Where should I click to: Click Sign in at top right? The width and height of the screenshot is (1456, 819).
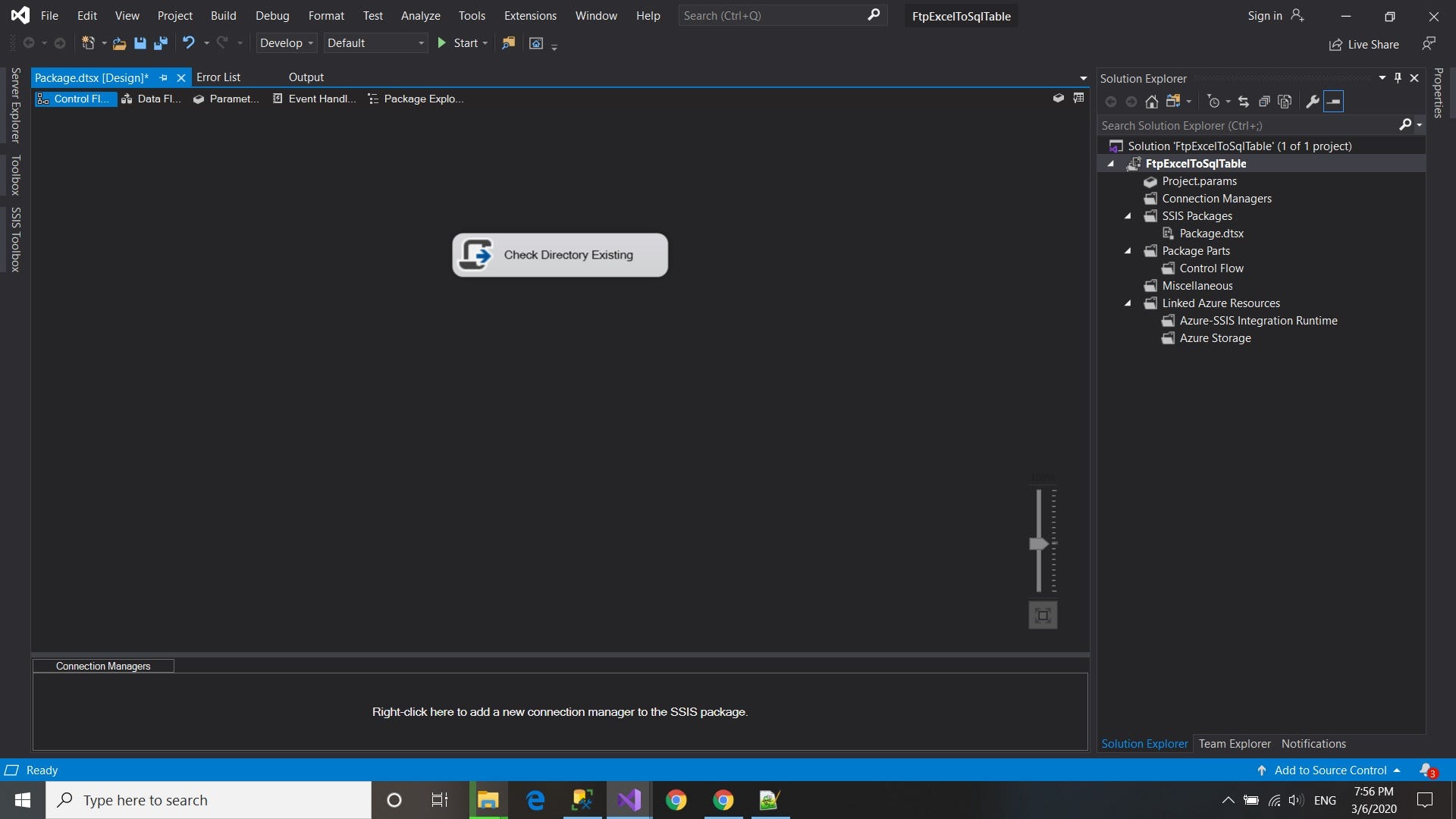pyautogui.click(x=1276, y=15)
